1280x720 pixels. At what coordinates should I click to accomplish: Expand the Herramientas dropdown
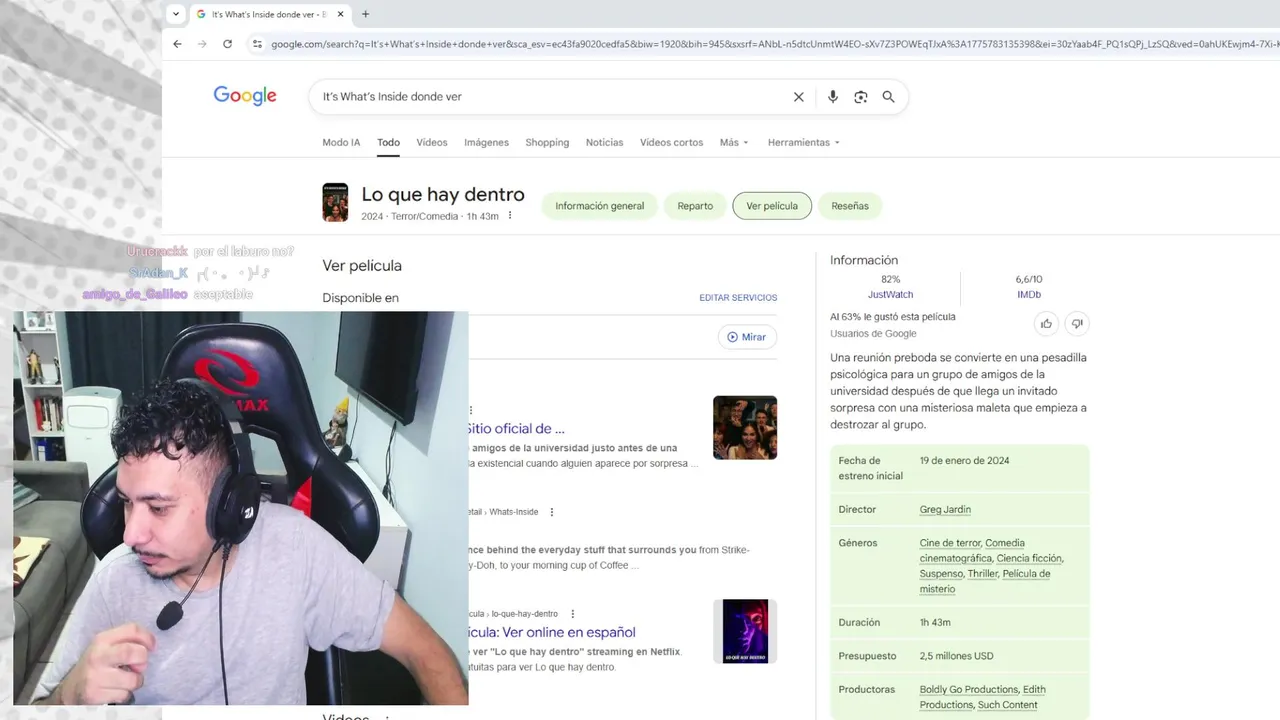(x=804, y=142)
